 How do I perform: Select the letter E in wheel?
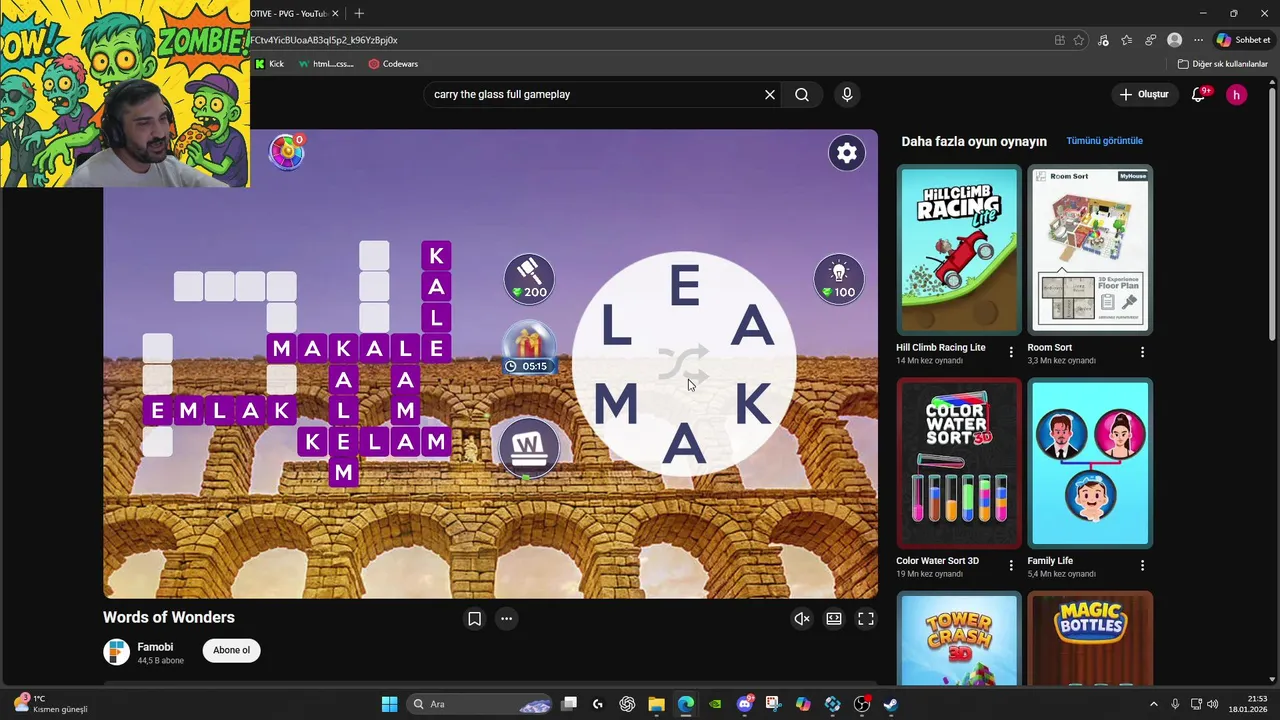click(684, 288)
